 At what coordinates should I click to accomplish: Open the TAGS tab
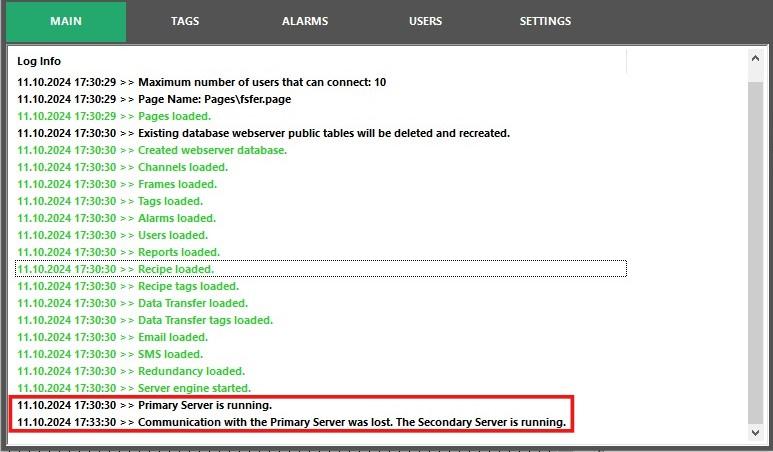tap(185, 21)
